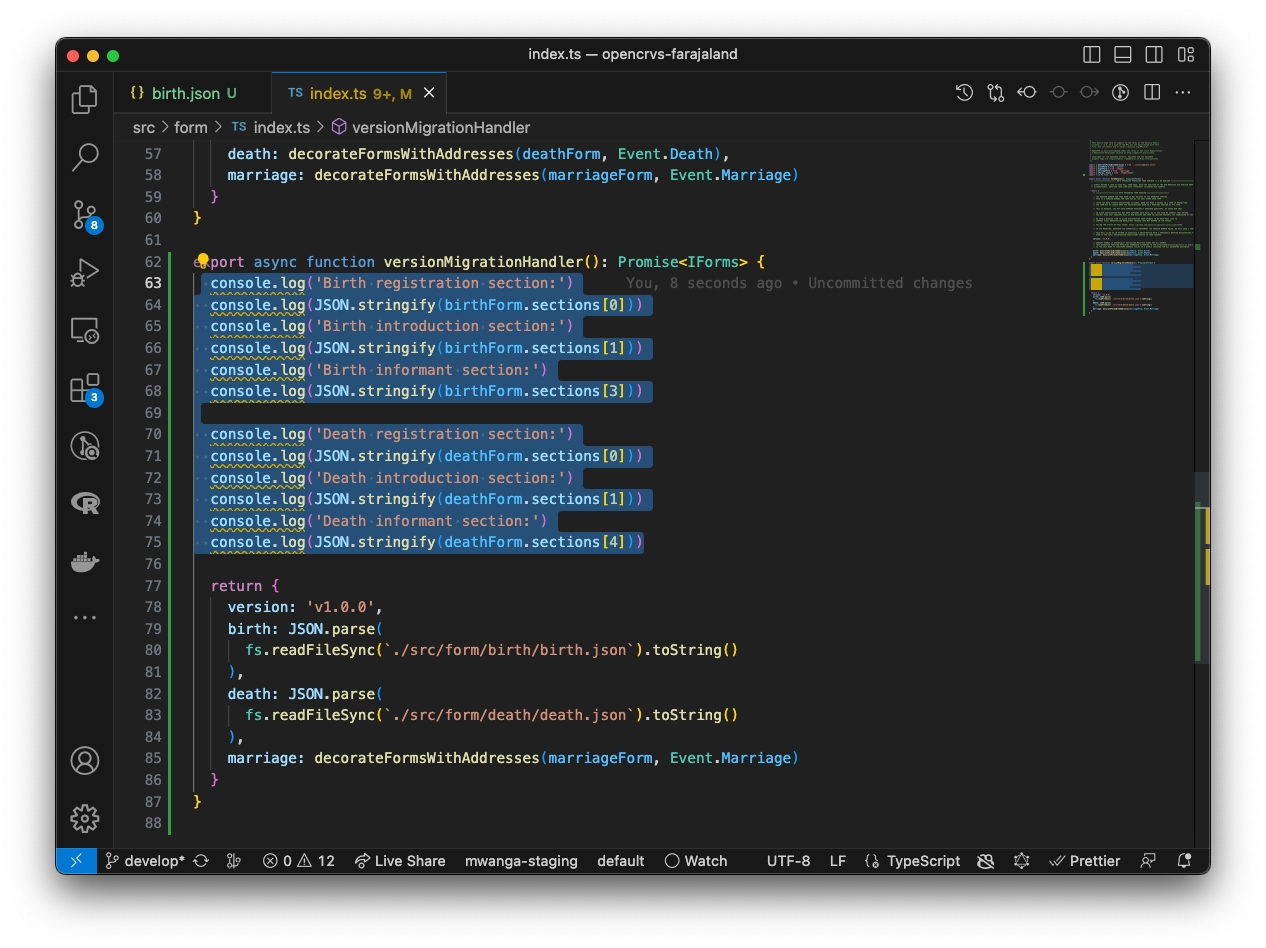Open Prettier status in the status bar
Screen dimensions: 1266x948
[1085, 861]
